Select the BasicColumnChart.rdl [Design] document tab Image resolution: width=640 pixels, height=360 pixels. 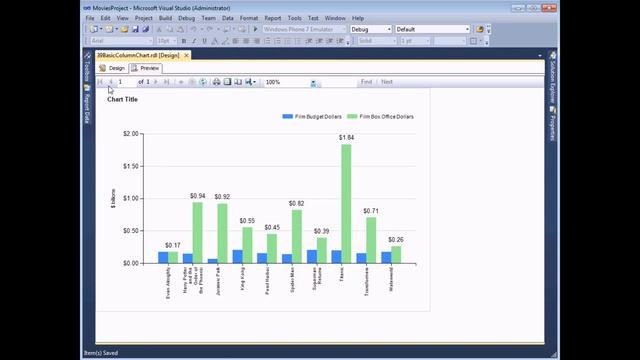click(138, 55)
